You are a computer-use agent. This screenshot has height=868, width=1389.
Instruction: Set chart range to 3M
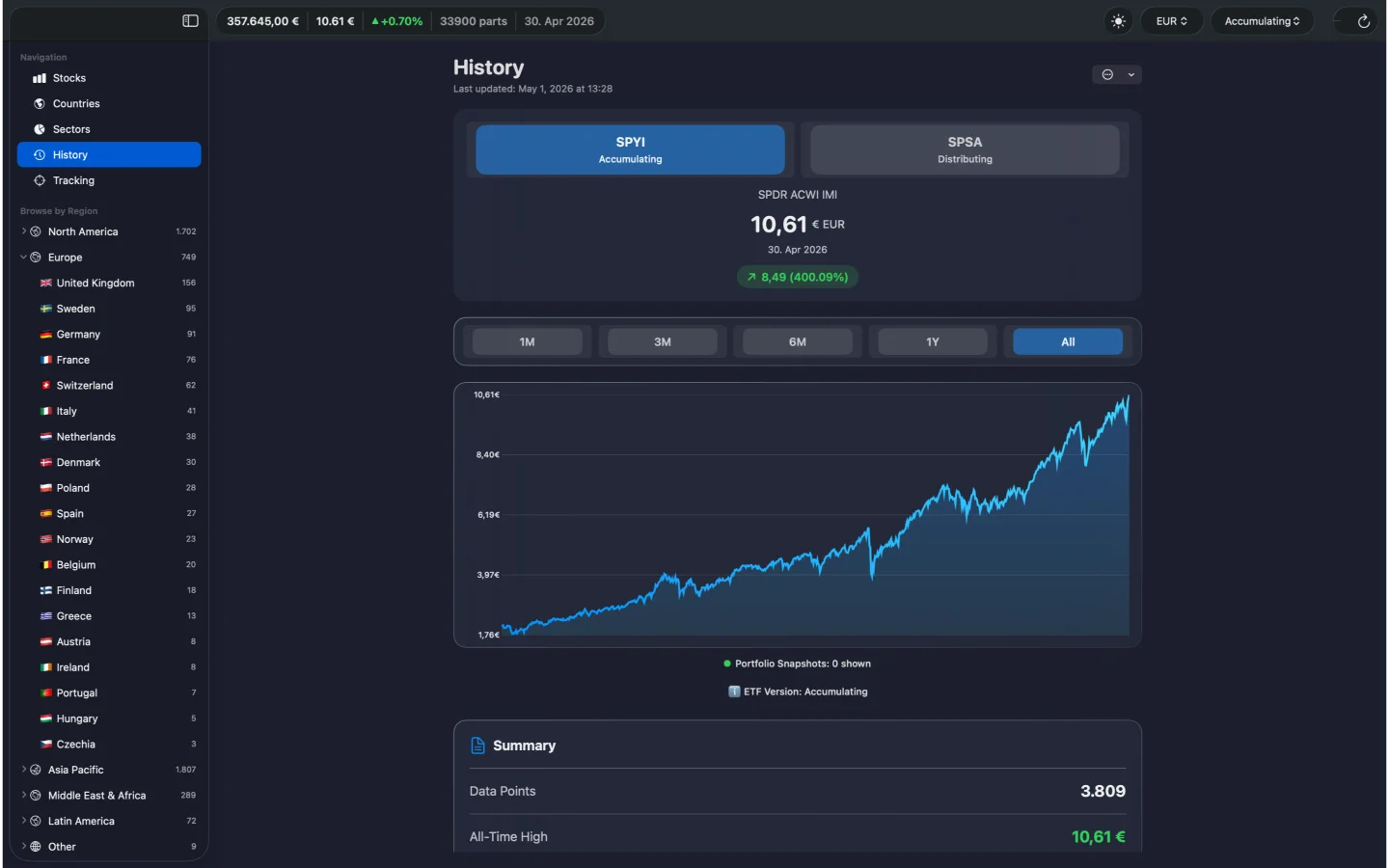click(x=663, y=341)
